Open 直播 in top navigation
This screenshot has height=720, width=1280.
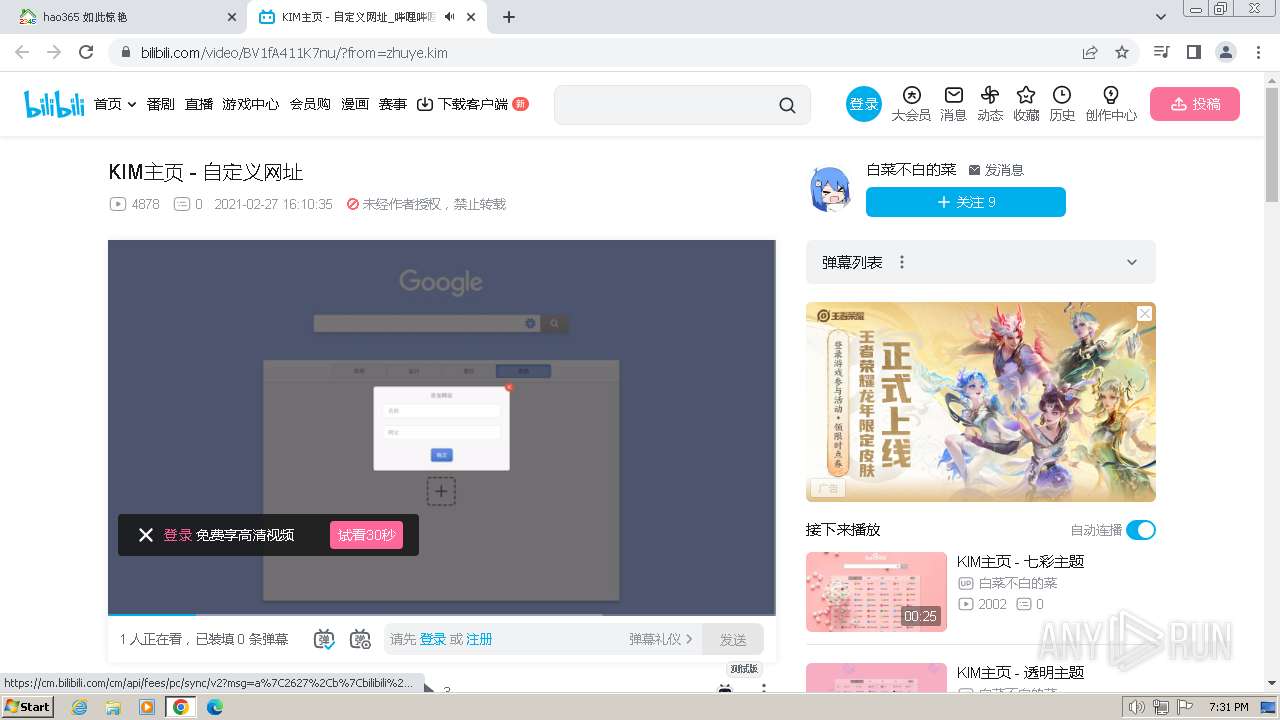click(199, 104)
